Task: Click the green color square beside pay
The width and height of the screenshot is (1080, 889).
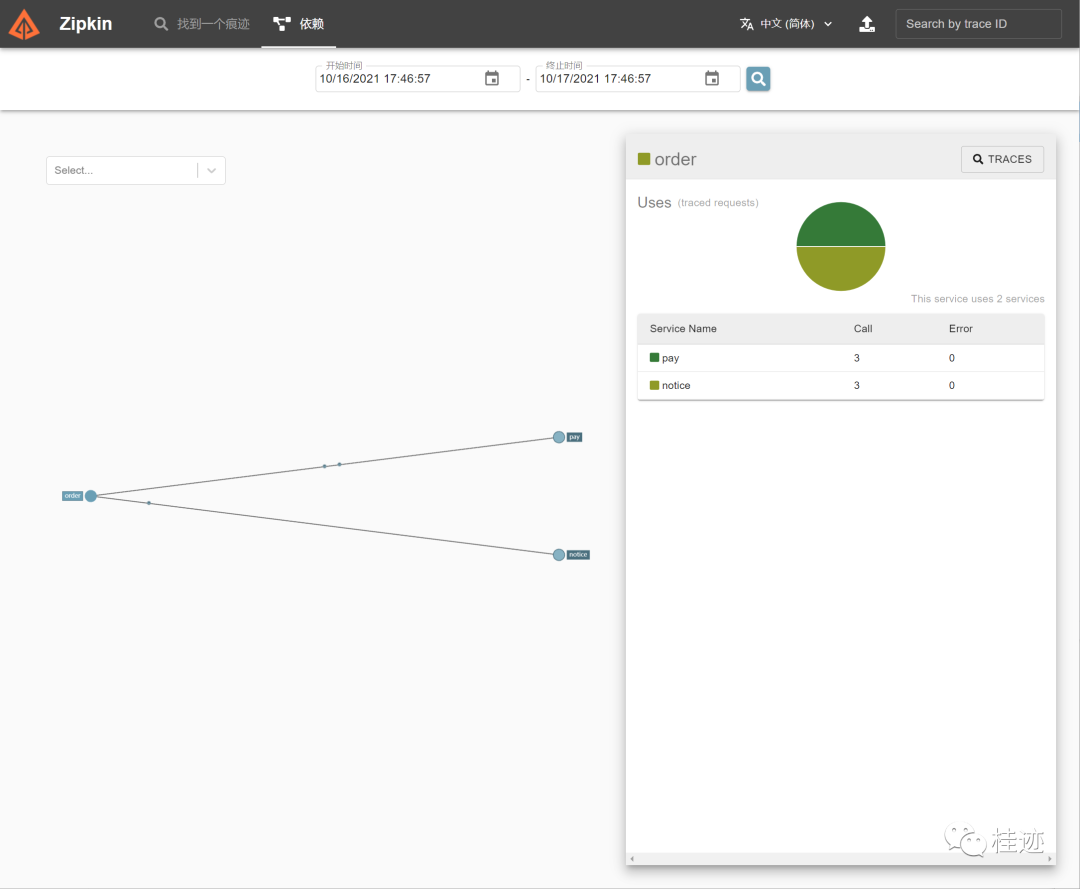Action: pyautogui.click(x=654, y=357)
